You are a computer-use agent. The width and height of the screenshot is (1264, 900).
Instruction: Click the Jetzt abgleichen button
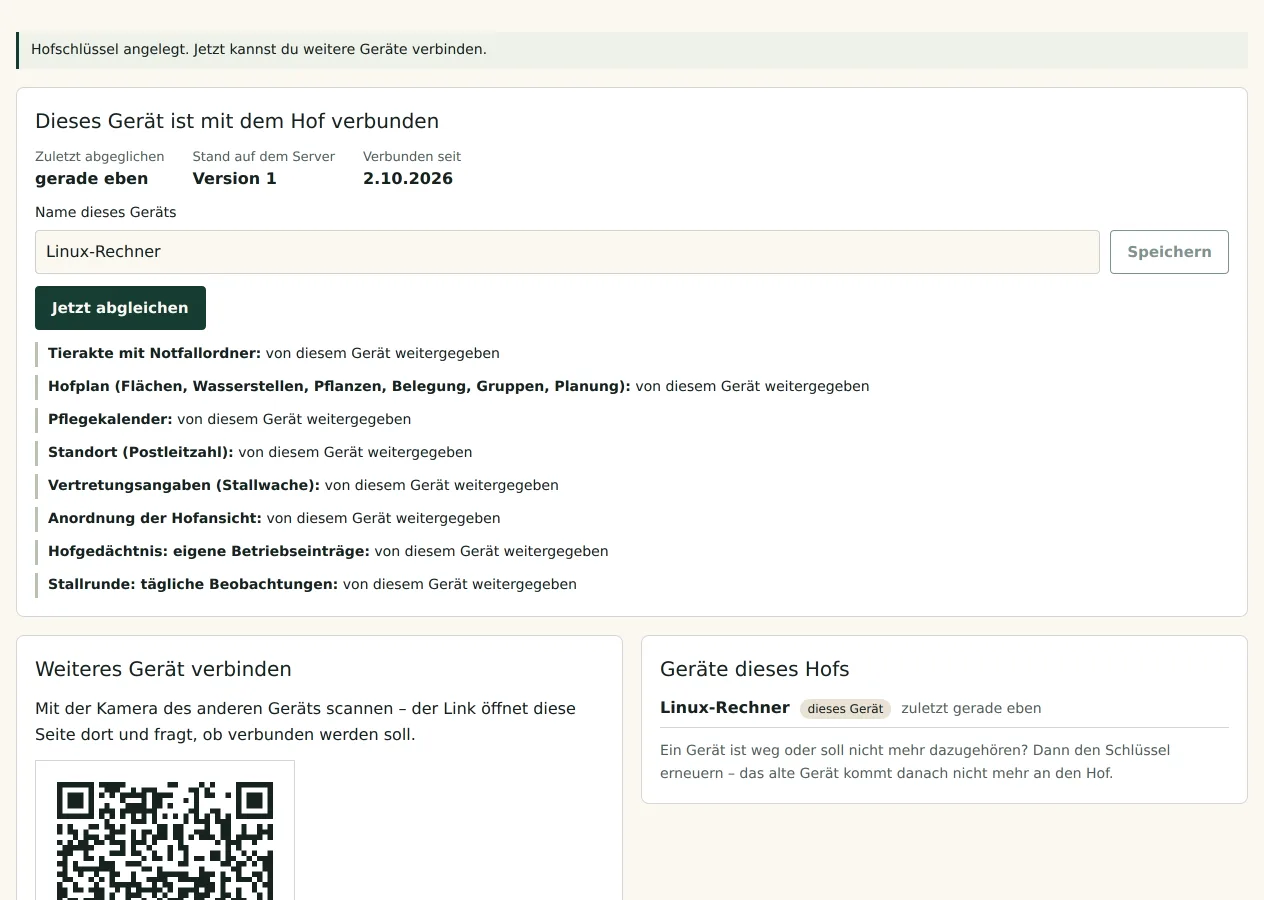point(120,308)
